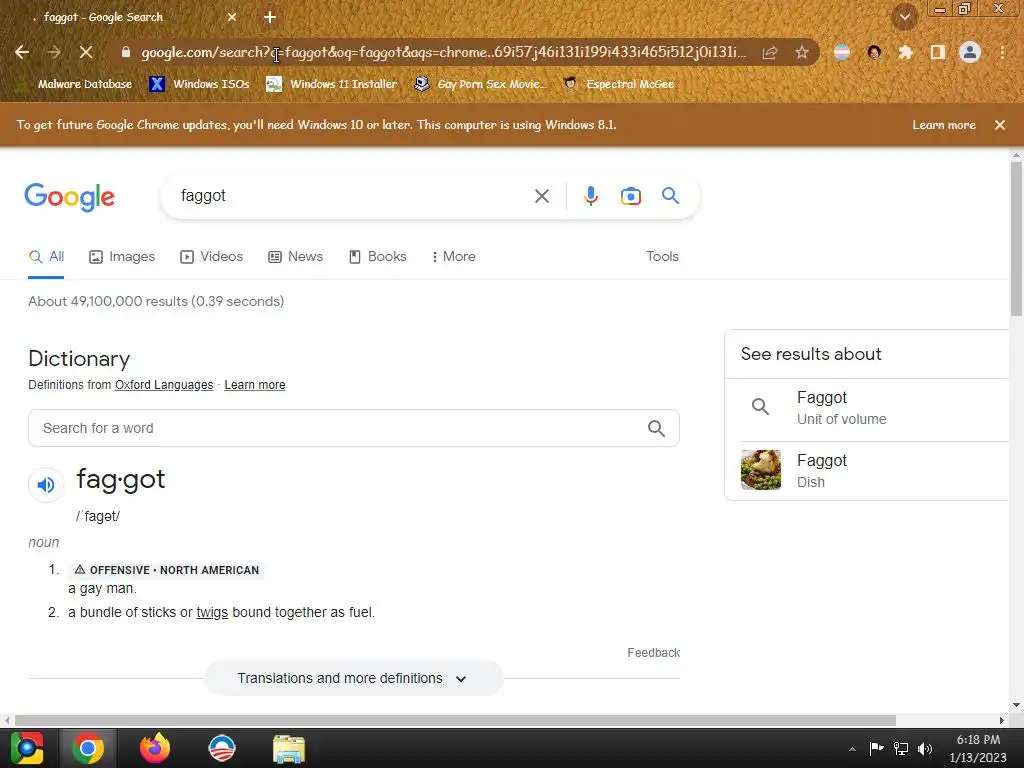Open search Tools options
Viewport: 1024px width, 768px height.
tap(662, 257)
